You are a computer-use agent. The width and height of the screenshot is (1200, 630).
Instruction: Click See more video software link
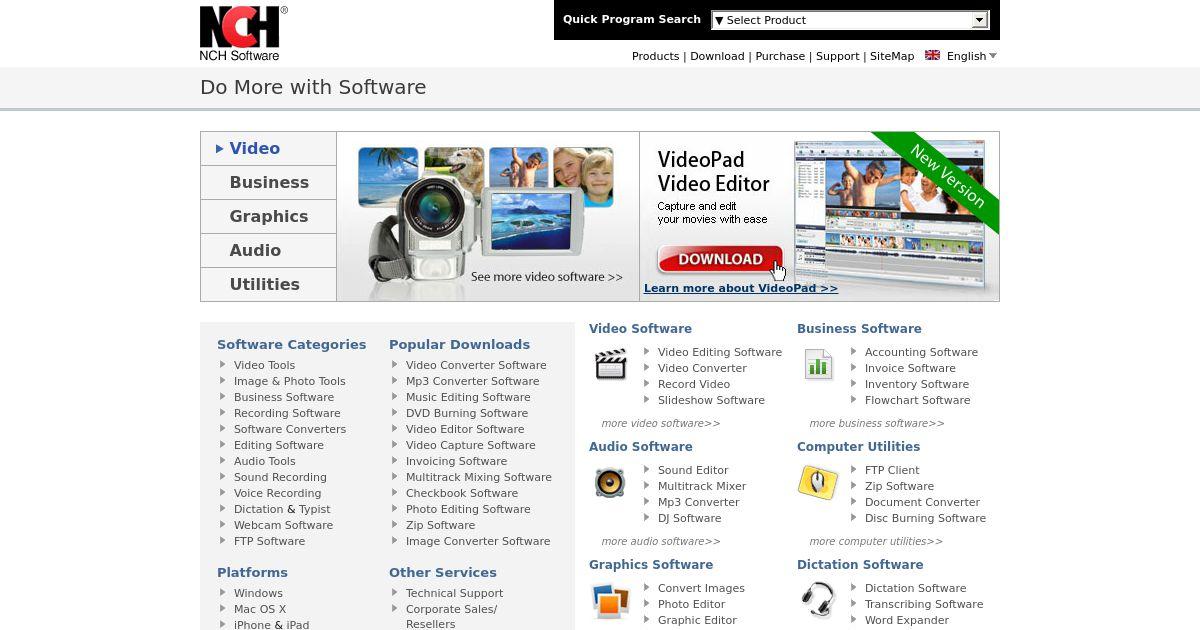[547, 277]
